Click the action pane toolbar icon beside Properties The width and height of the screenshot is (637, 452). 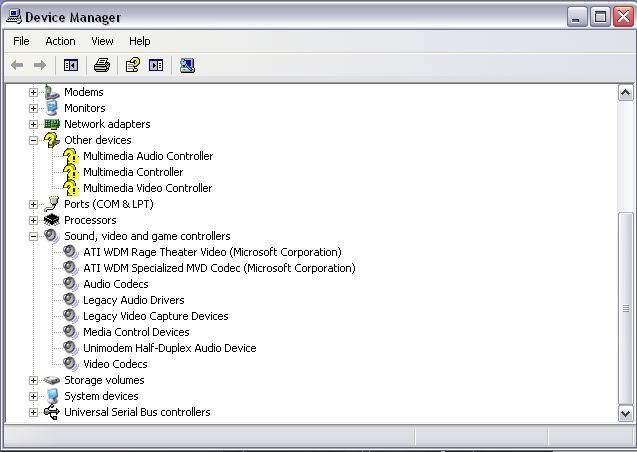tap(156, 65)
